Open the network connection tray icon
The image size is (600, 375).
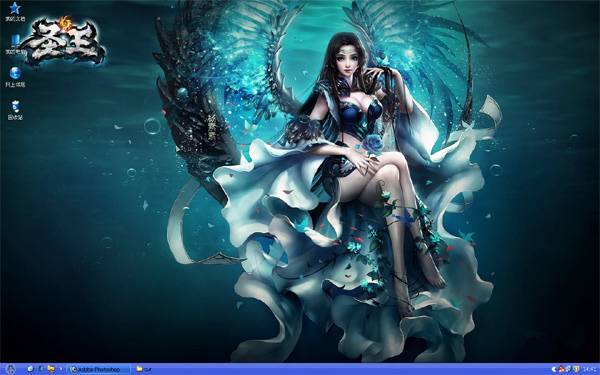(569, 369)
